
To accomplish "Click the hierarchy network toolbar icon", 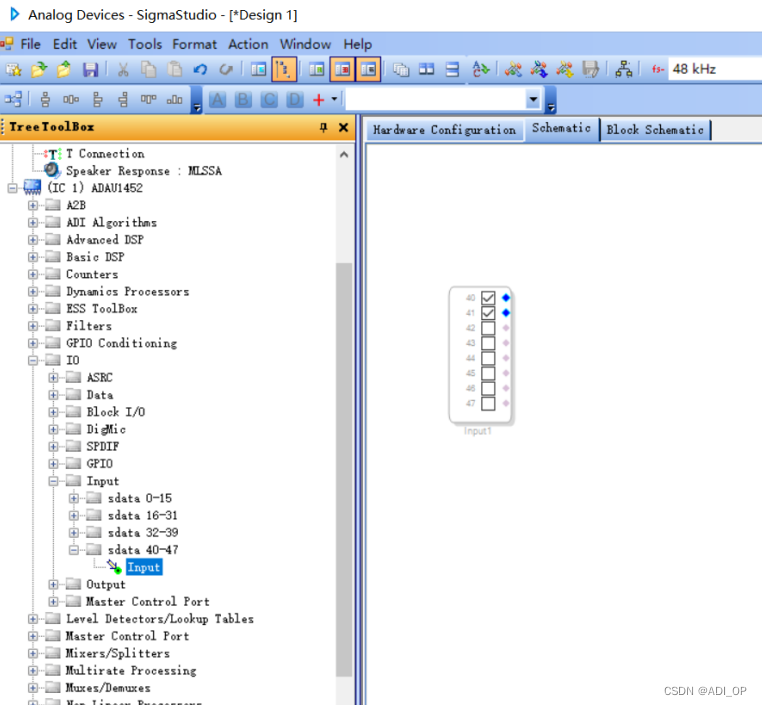I will tap(624, 69).
